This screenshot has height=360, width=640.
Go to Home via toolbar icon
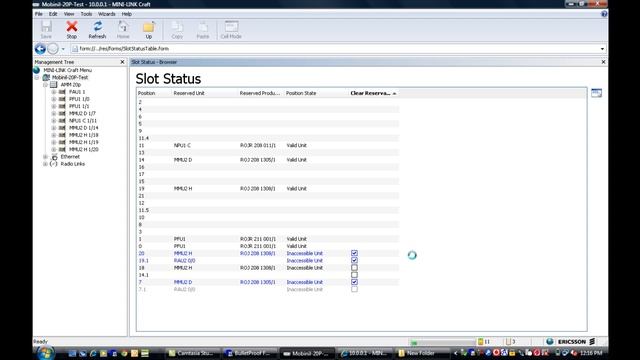pos(123,27)
